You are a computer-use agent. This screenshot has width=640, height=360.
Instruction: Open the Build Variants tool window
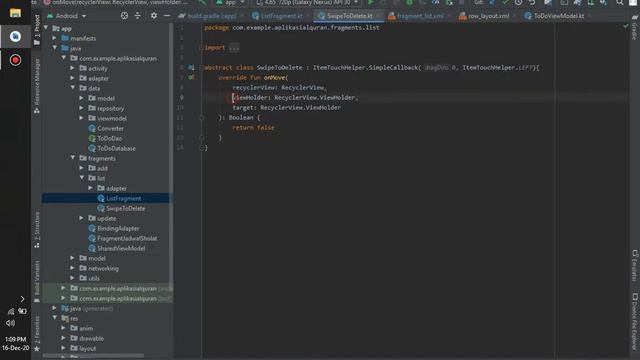[37, 282]
